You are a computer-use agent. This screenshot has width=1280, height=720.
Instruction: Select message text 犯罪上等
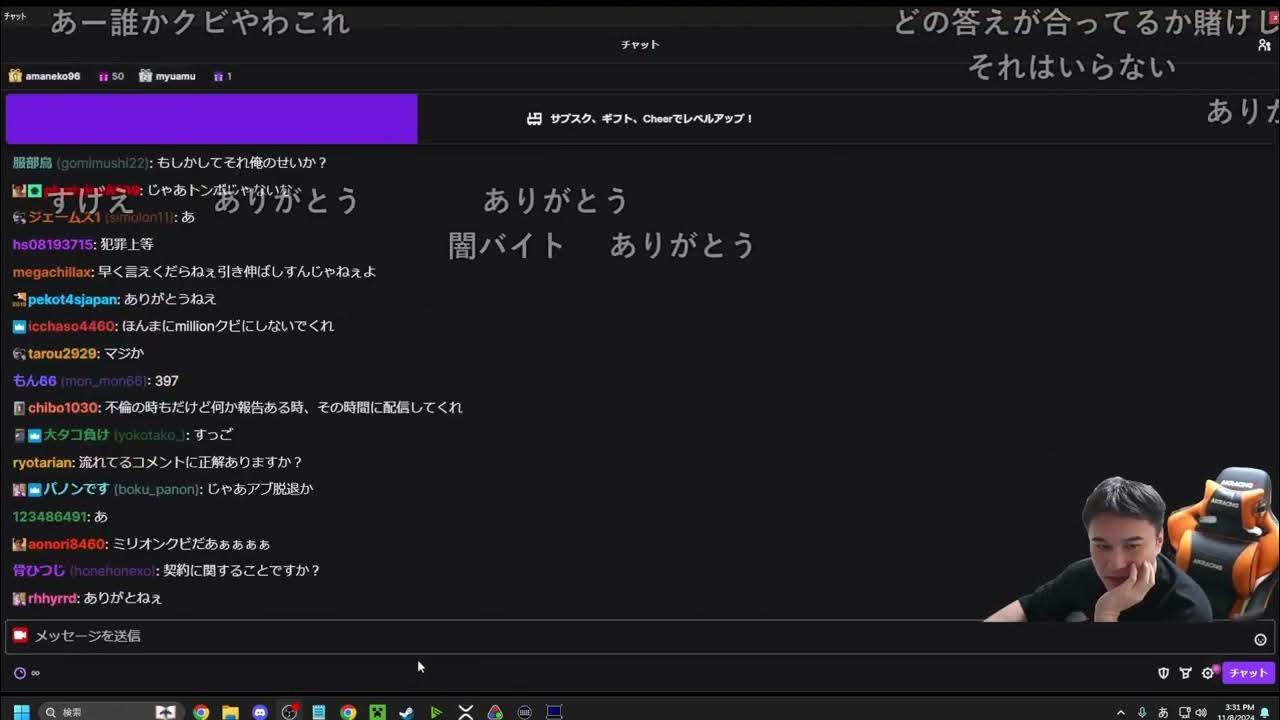126,244
